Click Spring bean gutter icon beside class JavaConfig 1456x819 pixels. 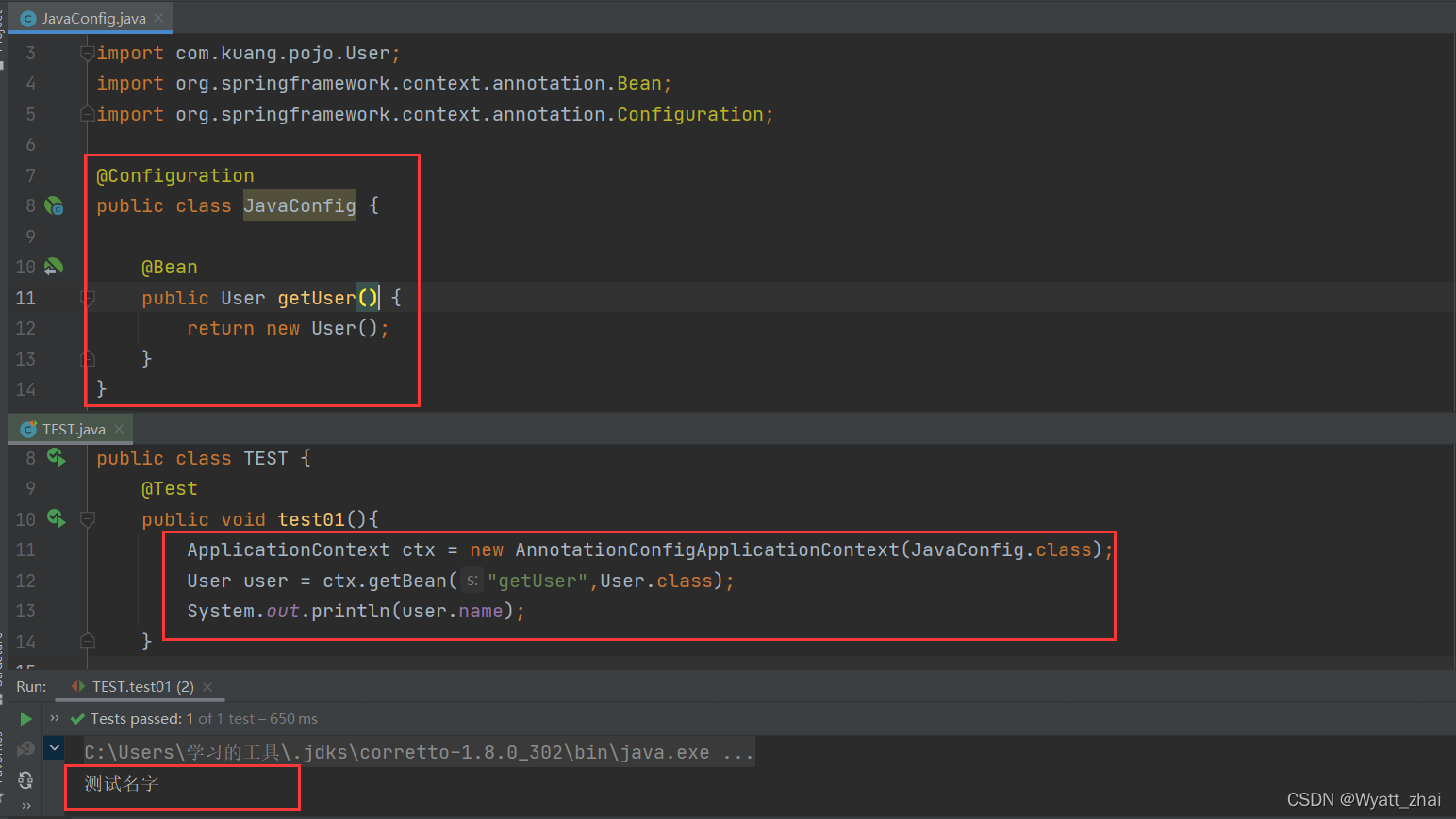(x=55, y=205)
